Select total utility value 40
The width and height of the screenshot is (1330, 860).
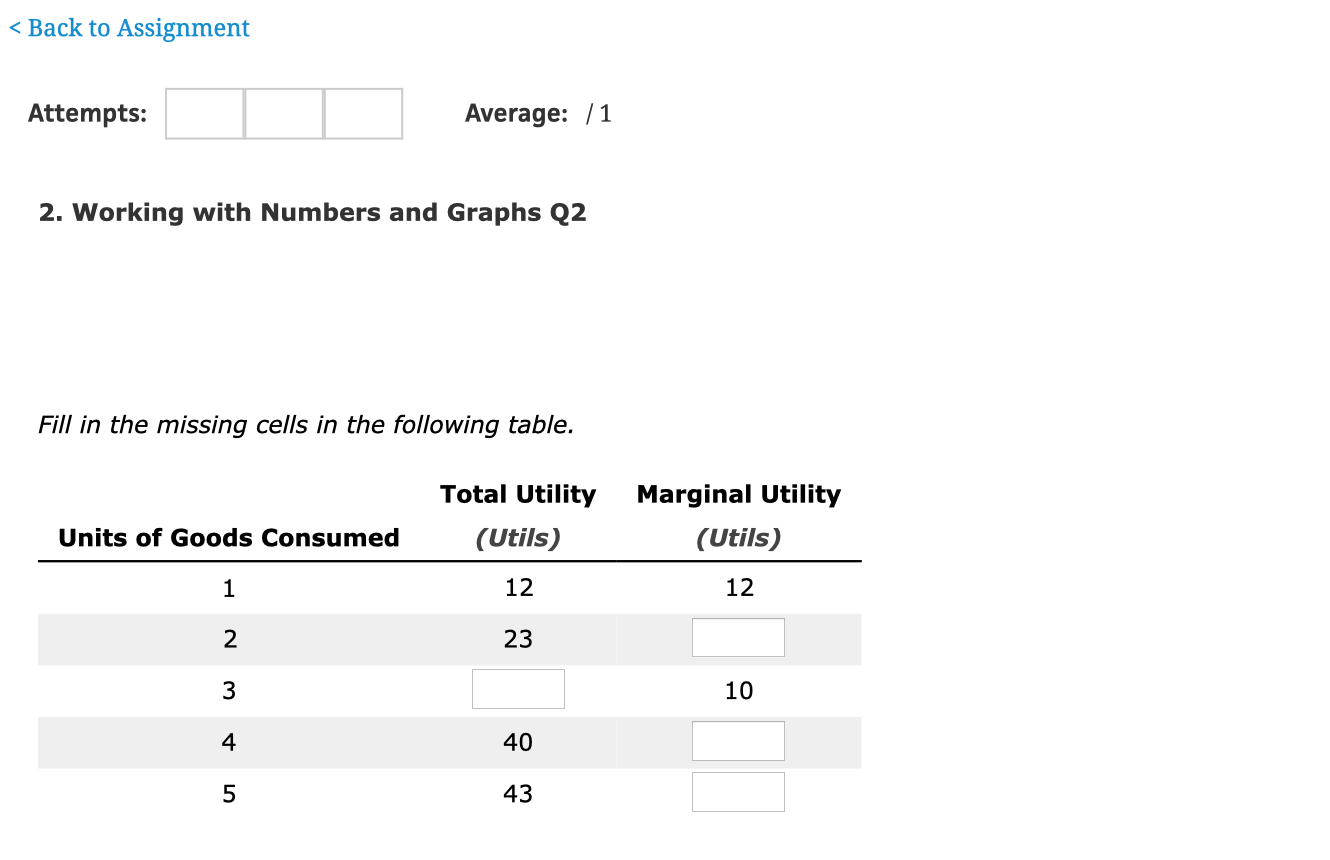(518, 742)
